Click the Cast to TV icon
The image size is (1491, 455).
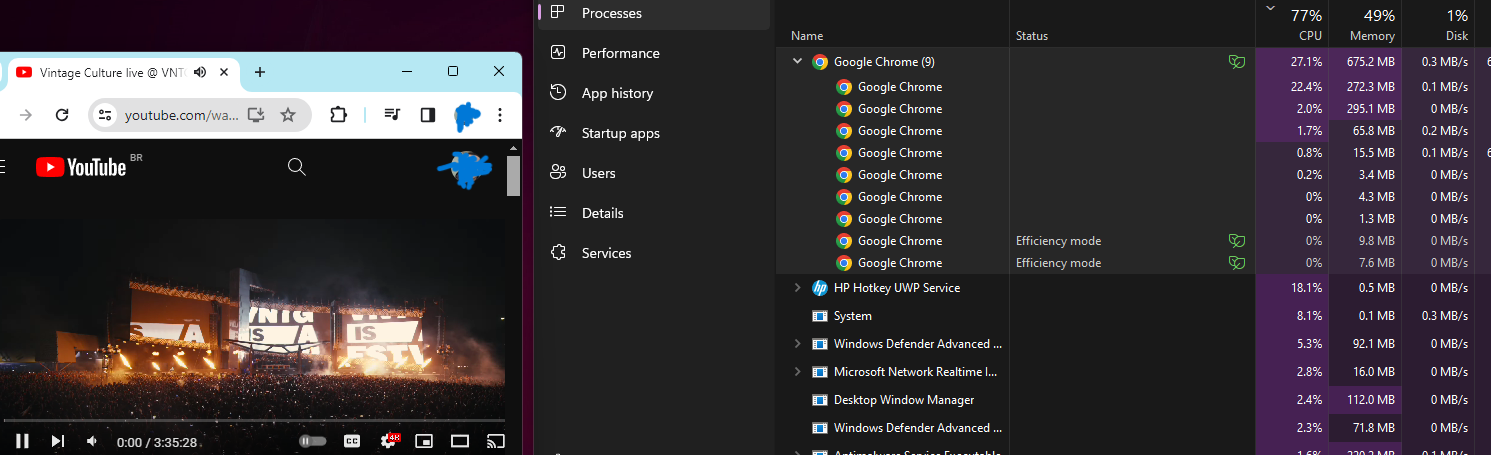(x=495, y=441)
